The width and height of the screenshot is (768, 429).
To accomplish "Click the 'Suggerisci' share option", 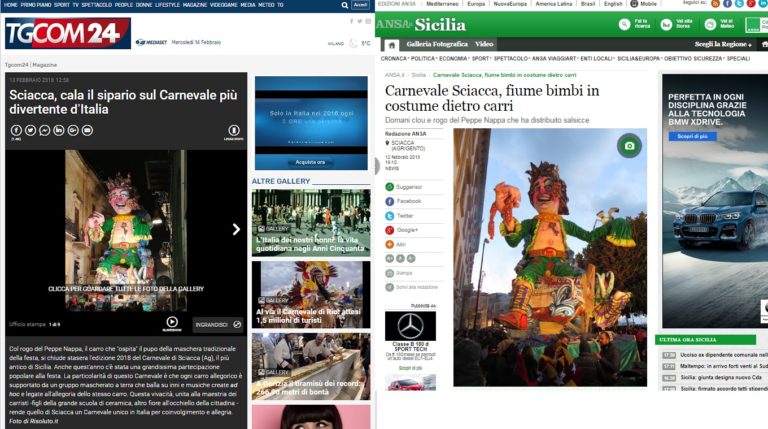I will [x=408, y=186].
